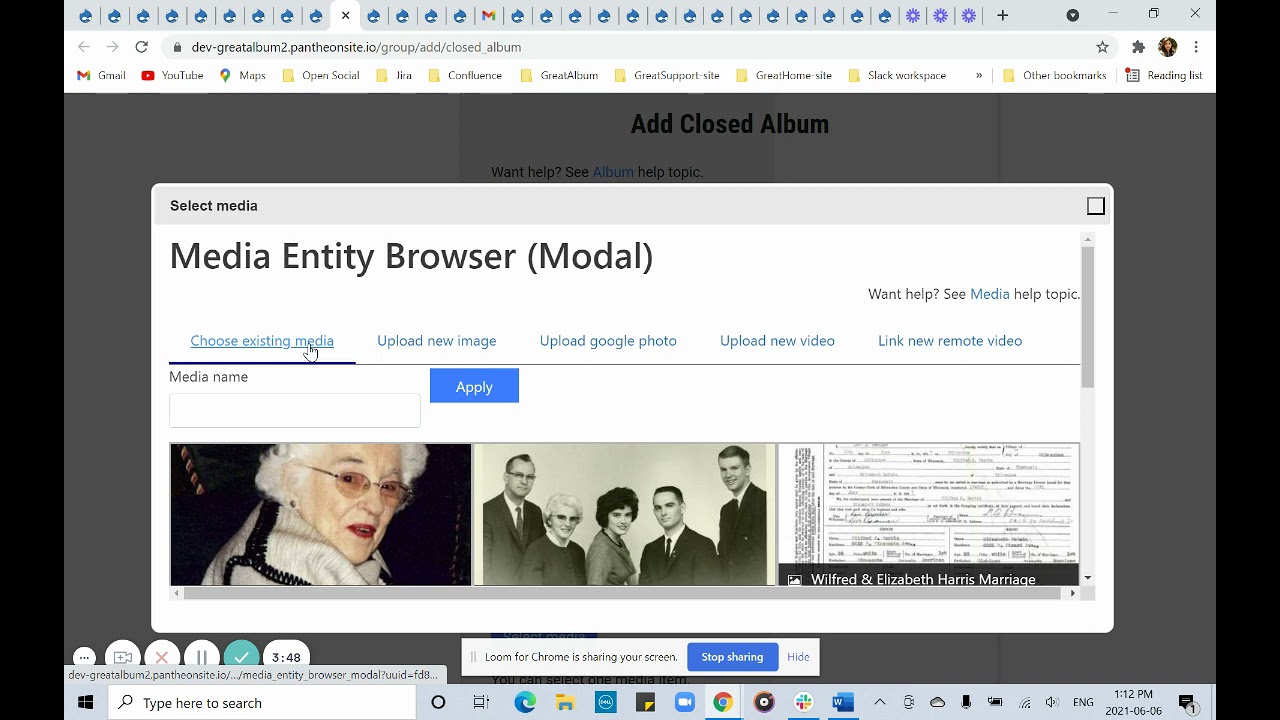Cancel the Loom recording with the red X

pyautogui.click(x=162, y=657)
